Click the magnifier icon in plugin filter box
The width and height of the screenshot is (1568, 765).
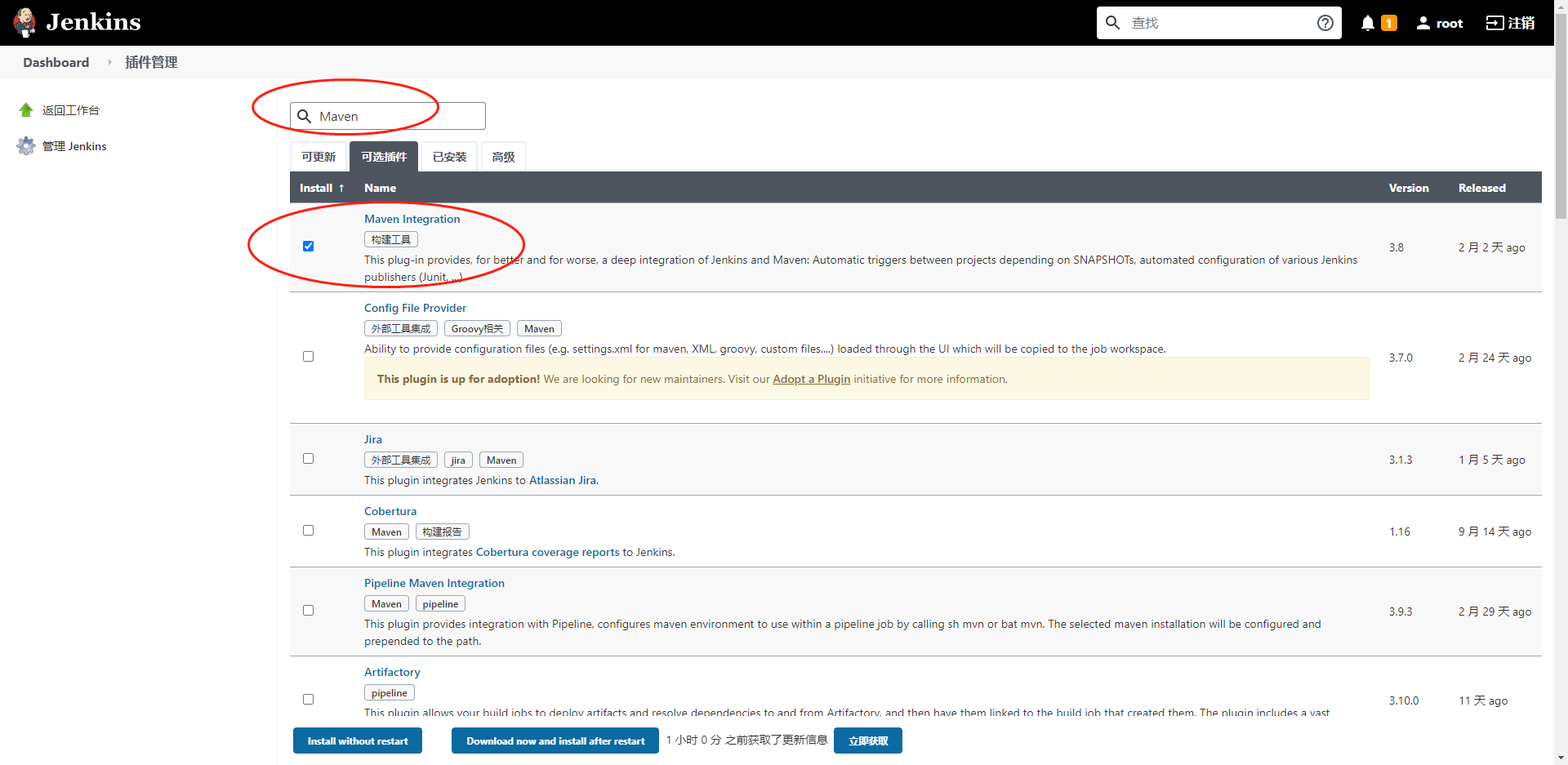pos(304,116)
